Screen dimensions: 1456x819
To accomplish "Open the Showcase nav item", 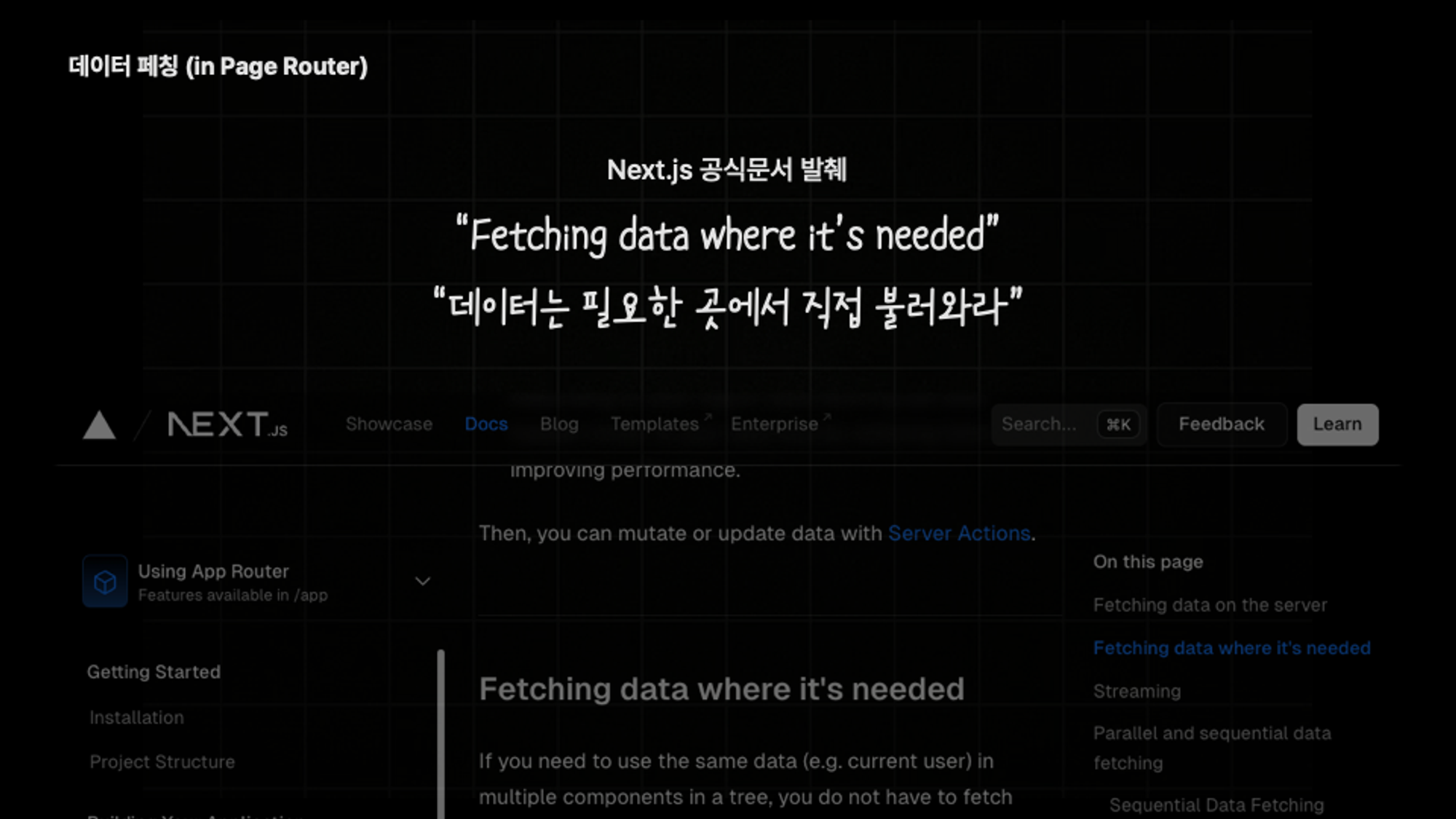I will (x=389, y=424).
